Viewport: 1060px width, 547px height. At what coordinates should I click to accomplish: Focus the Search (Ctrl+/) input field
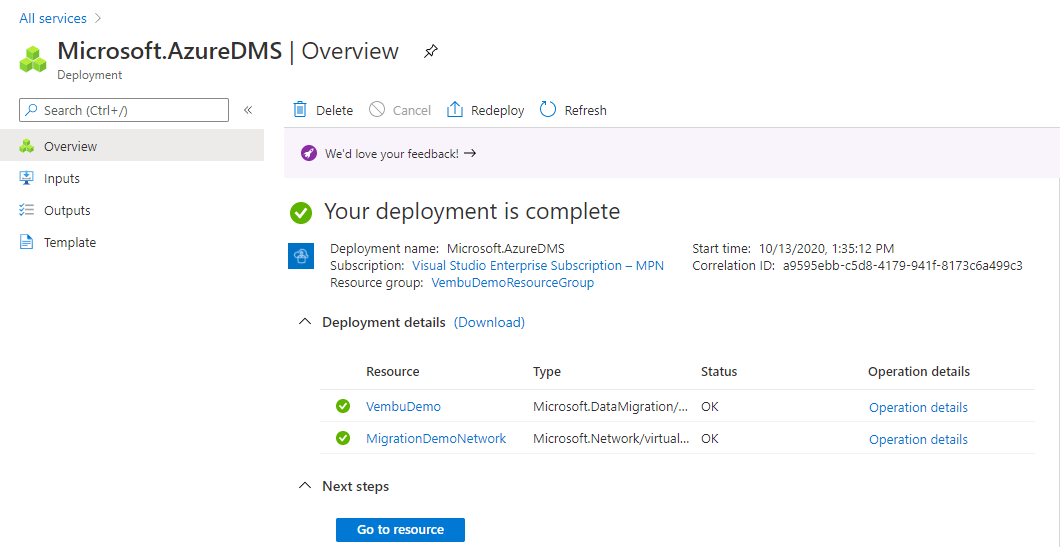coord(124,110)
